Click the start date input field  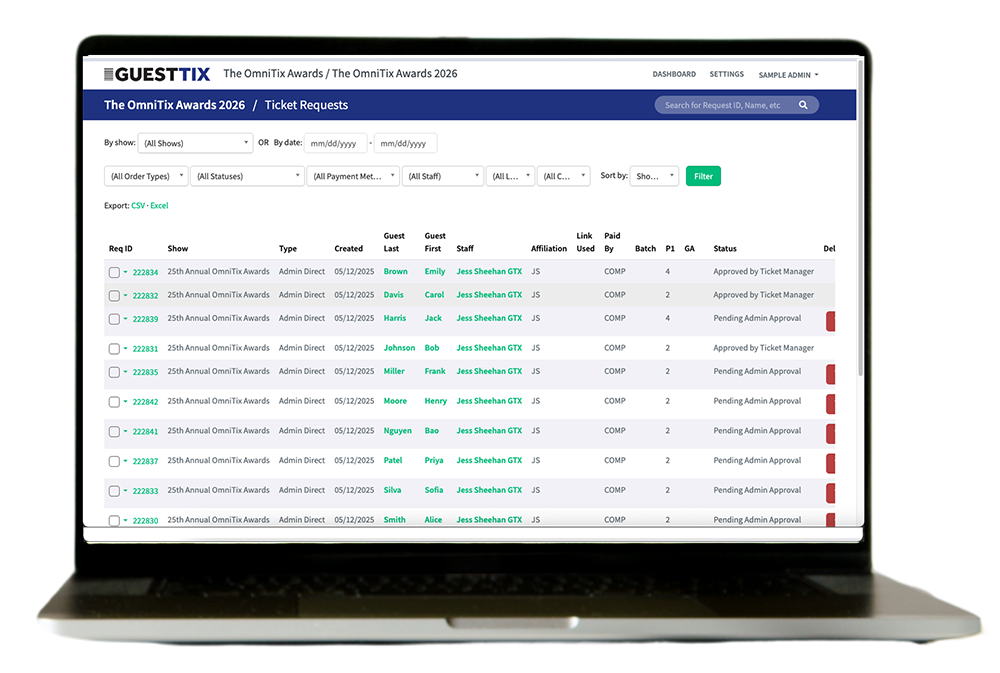(x=335, y=143)
